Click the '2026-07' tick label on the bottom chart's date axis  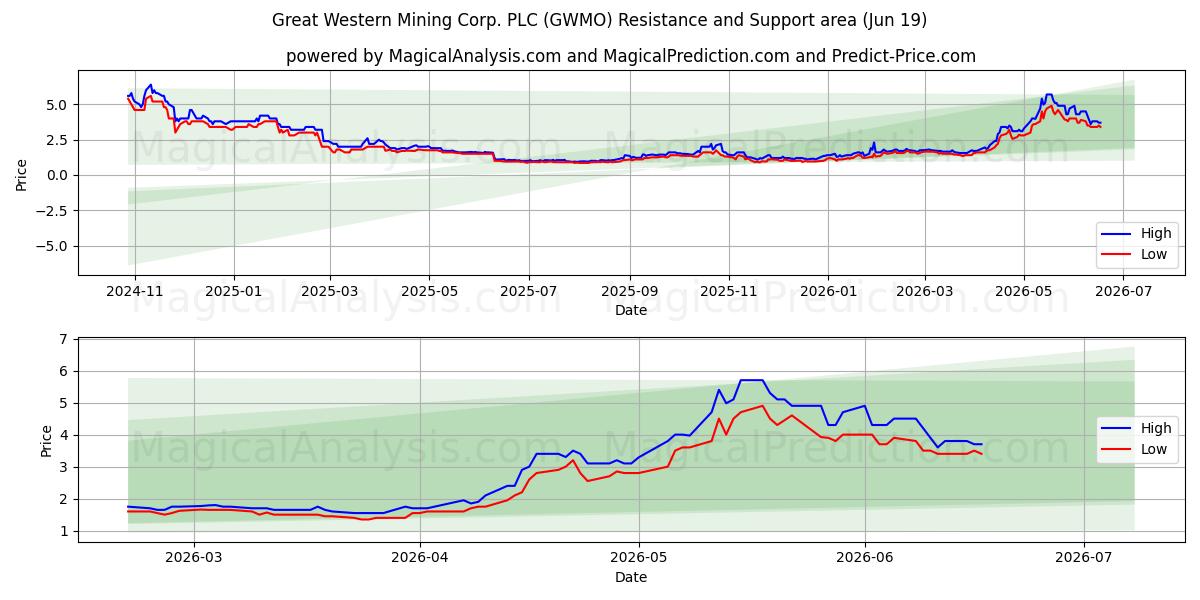point(1084,559)
